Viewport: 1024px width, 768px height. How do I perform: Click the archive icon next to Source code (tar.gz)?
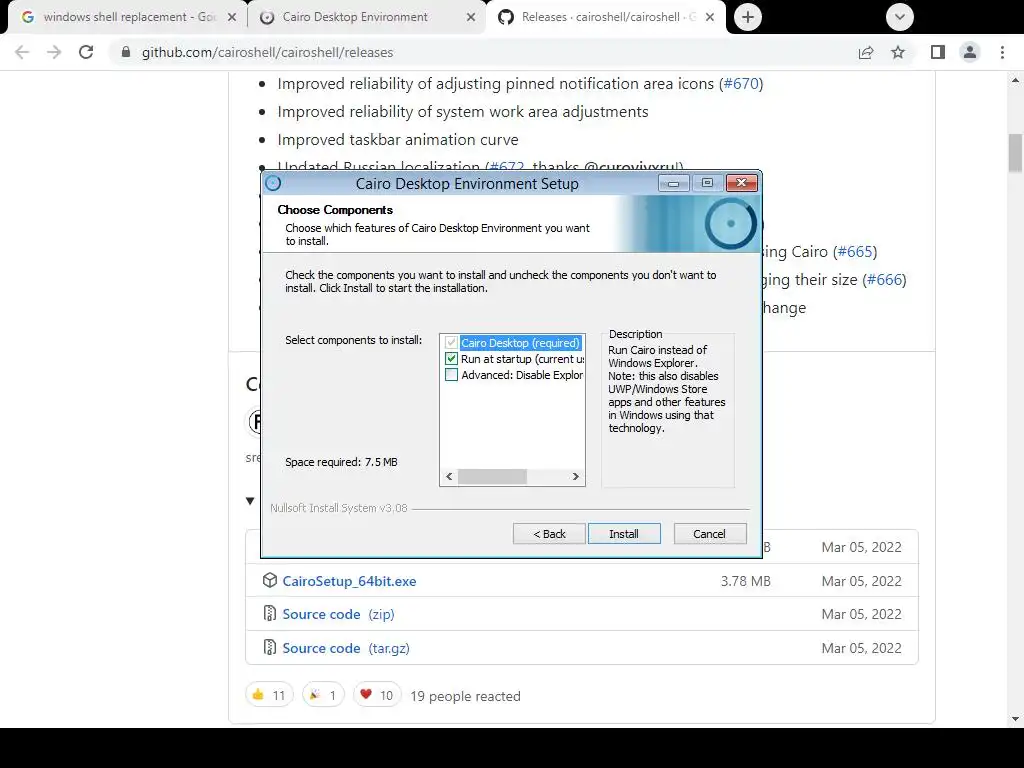click(x=270, y=647)
